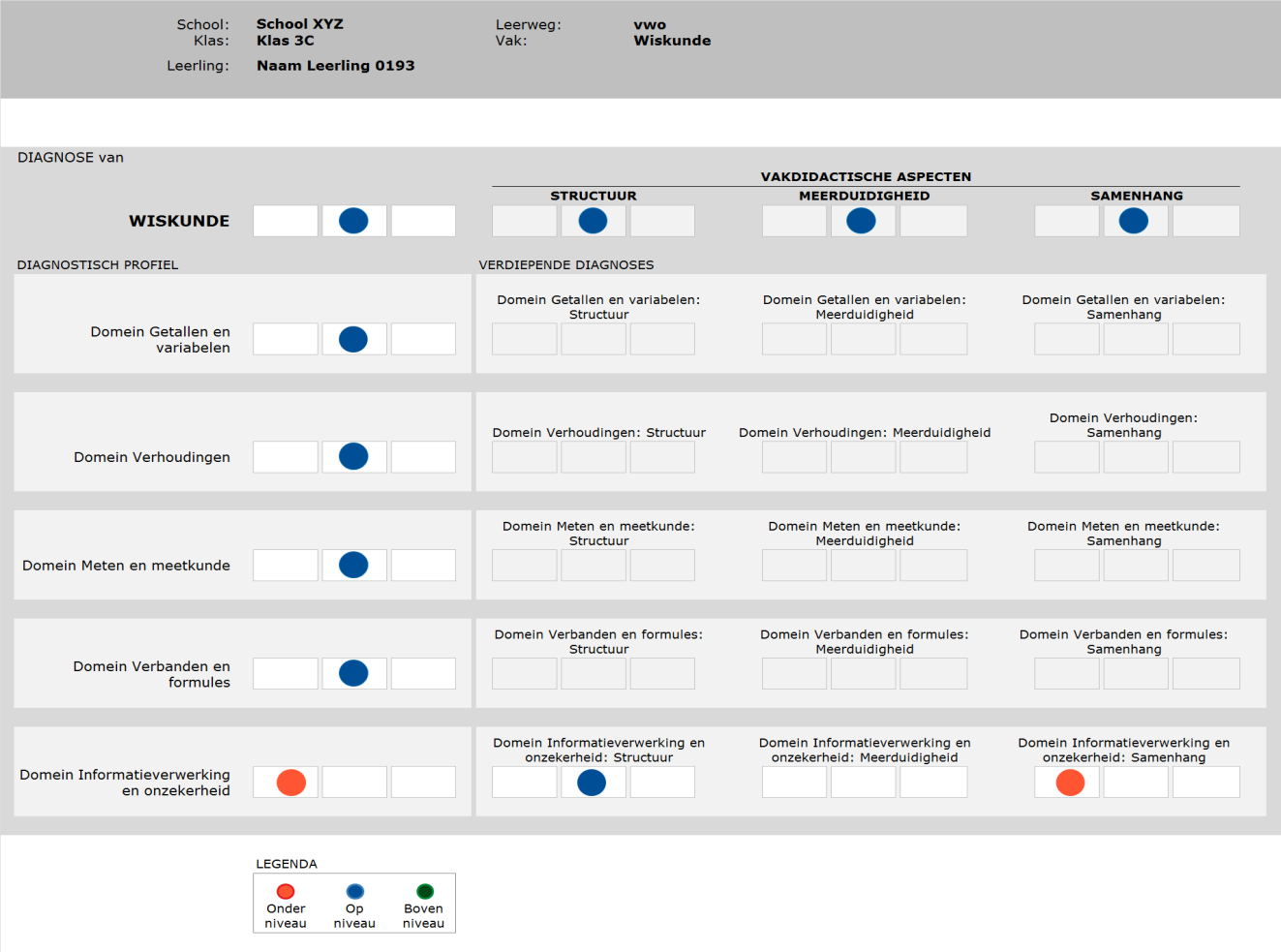Click 'Informatieverwerking en onzekerheid: Meerduidigheid' label
The height and width of the screenshot is (952, 1281).
865,751
